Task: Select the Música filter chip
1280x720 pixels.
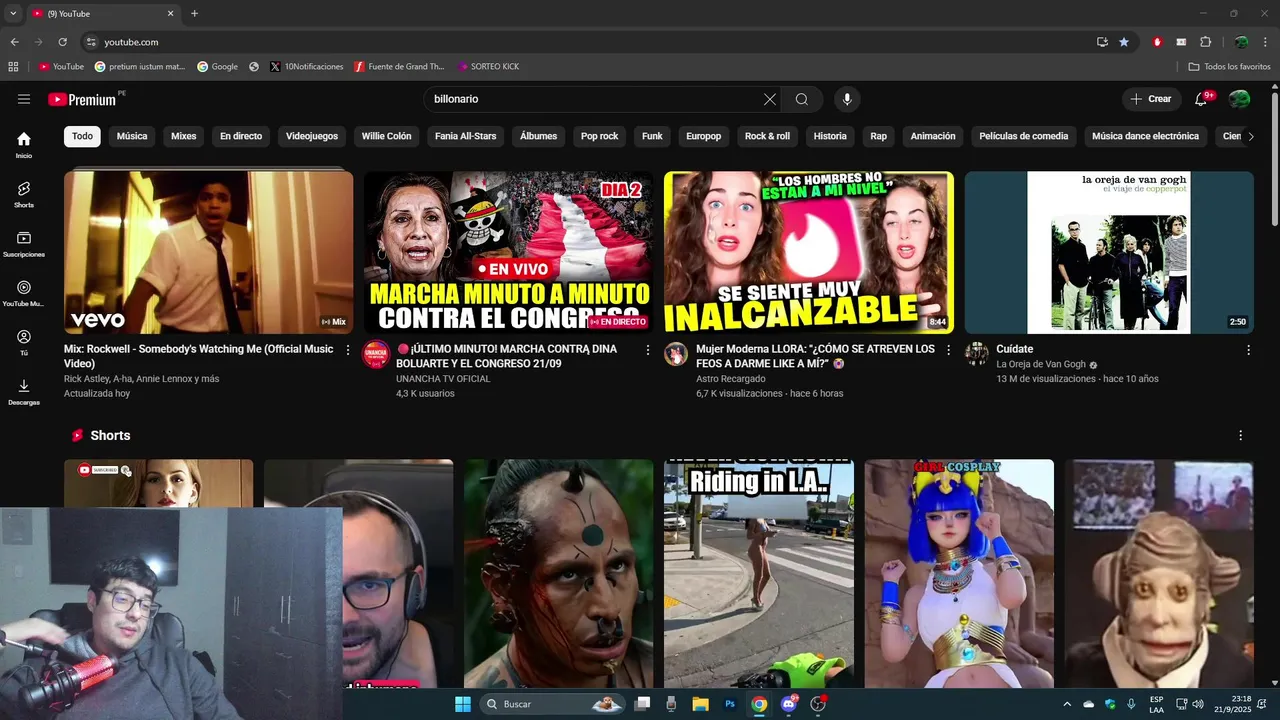Action: (x=132, y=136)
